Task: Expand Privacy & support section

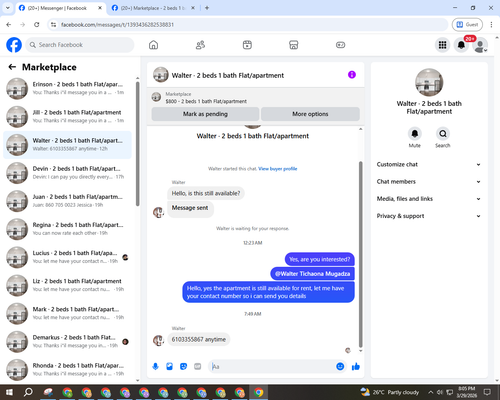Action: [429, 216]
